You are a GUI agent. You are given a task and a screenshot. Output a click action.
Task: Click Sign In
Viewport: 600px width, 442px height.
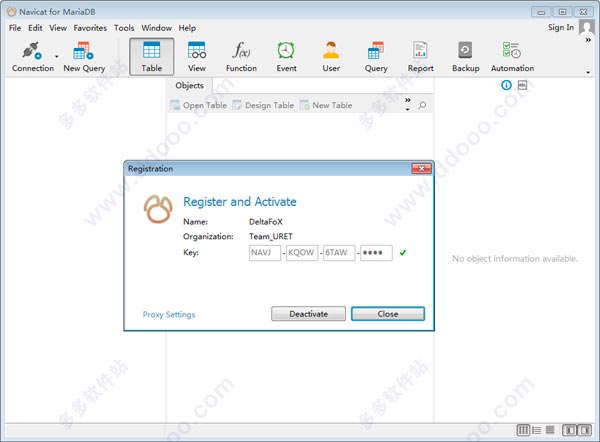(x=561, y=27)
